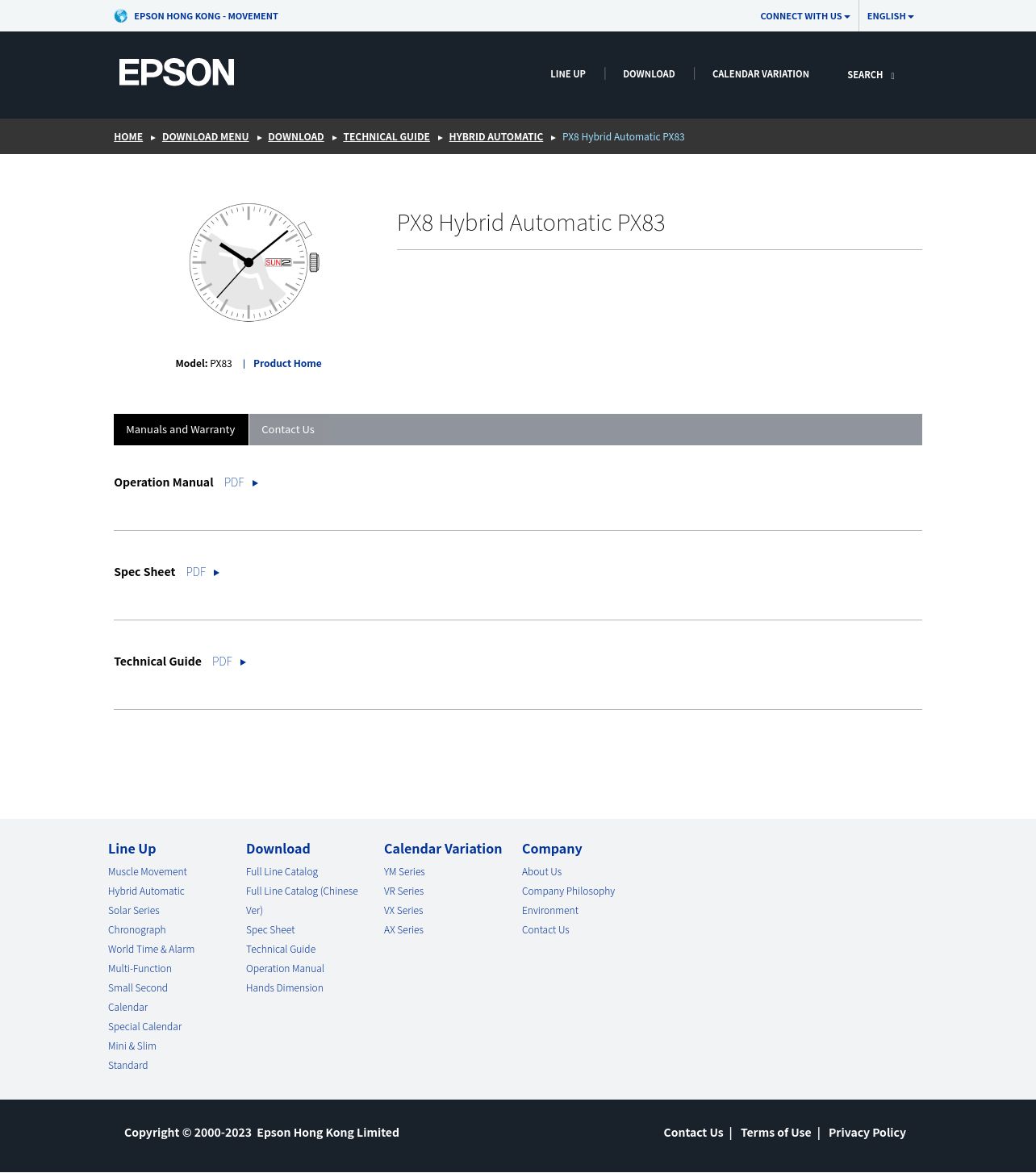1036x1173 pixels.
Task: Open VX Series link
Action: coord(403,911)
